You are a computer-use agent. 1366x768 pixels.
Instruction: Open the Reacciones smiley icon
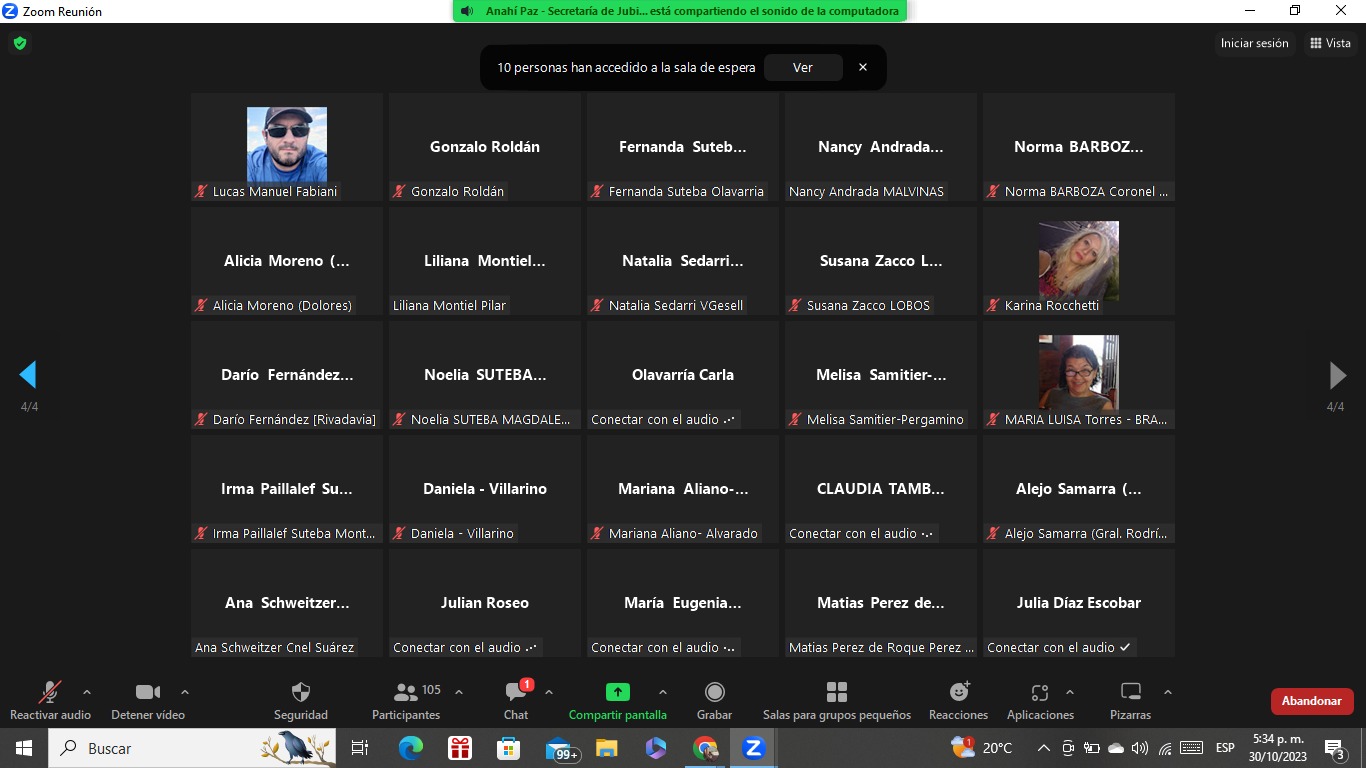958,693
